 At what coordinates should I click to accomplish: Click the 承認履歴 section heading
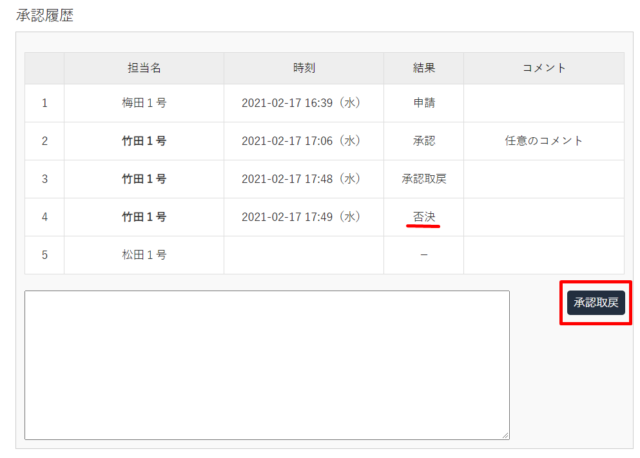(45, 16)
